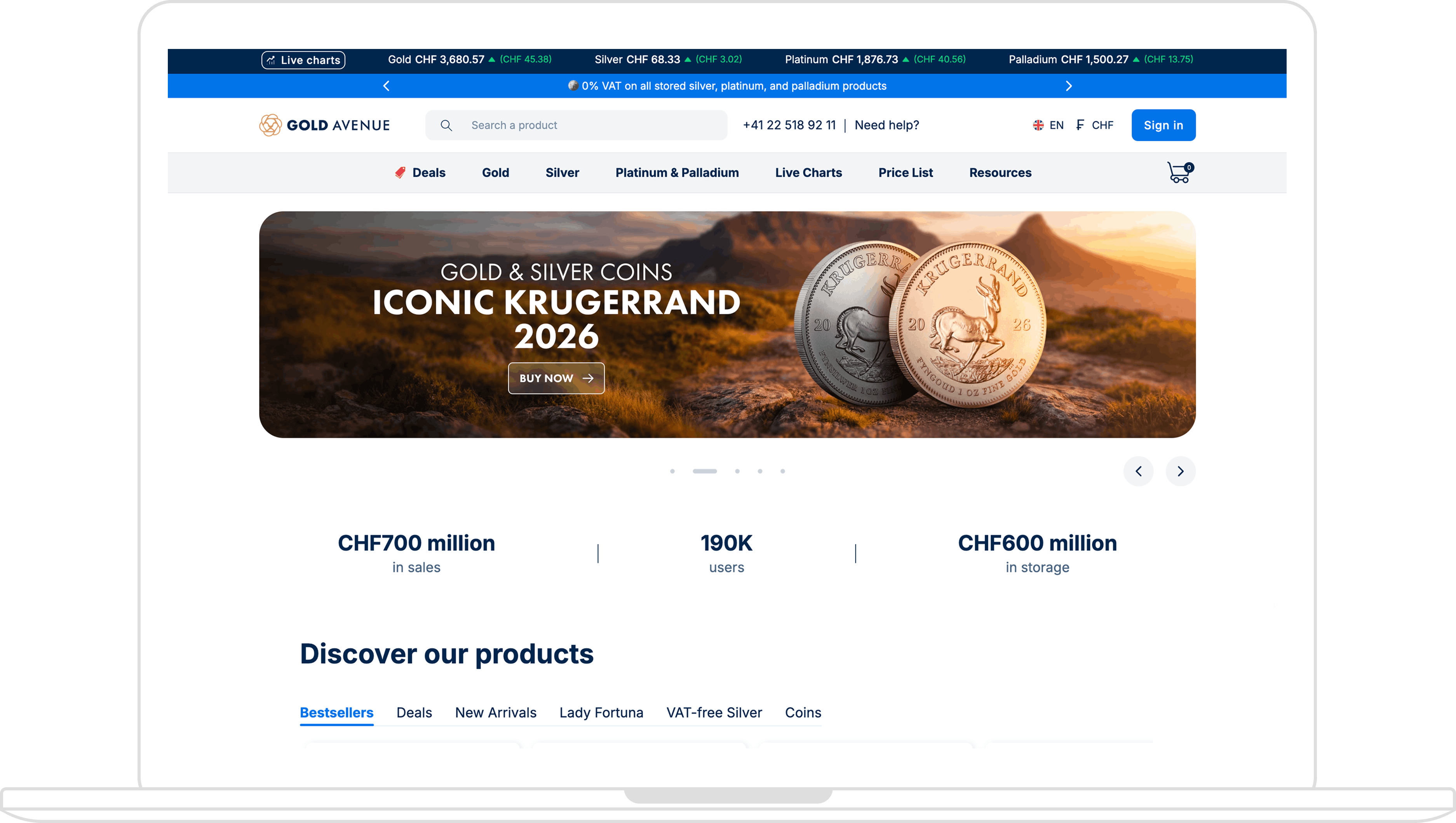Switch to the VAT-free Silver tab

pyautogui.click(x=714, y=712)
